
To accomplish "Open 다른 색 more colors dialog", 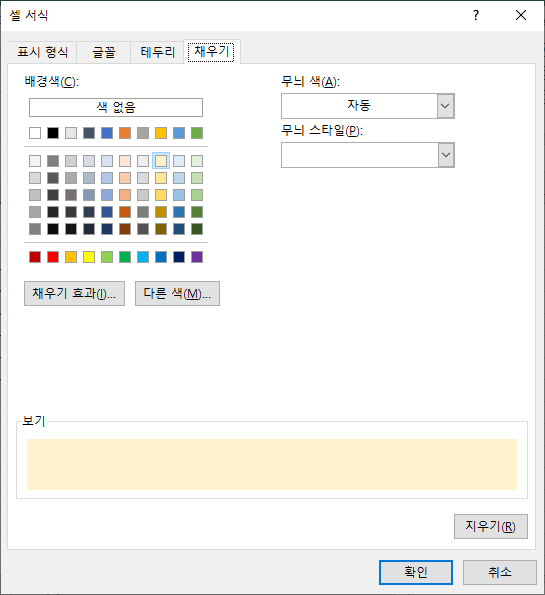I will coord(177,293).
